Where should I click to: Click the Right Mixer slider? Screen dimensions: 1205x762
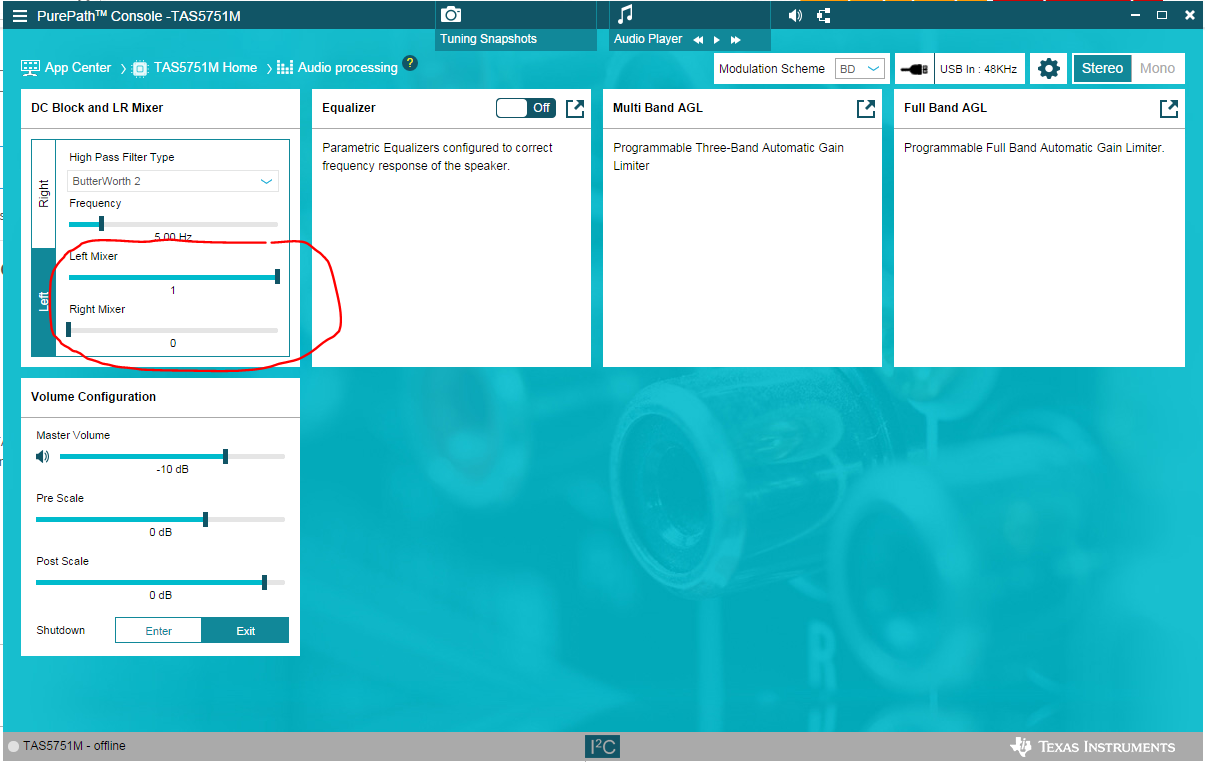coord(174,330)
